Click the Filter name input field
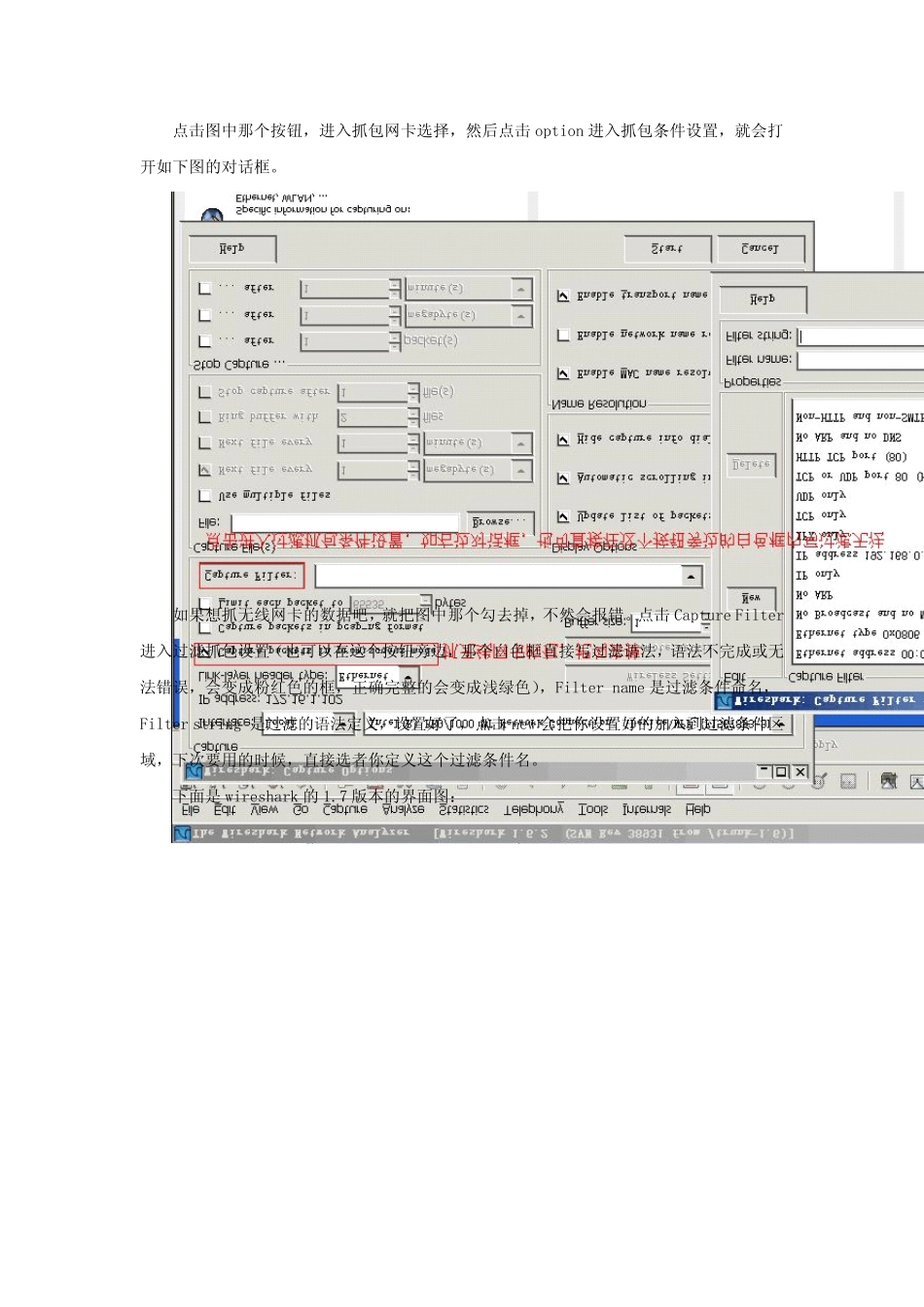The width and height of the screenshot is (924, 1307). (860, 361)
